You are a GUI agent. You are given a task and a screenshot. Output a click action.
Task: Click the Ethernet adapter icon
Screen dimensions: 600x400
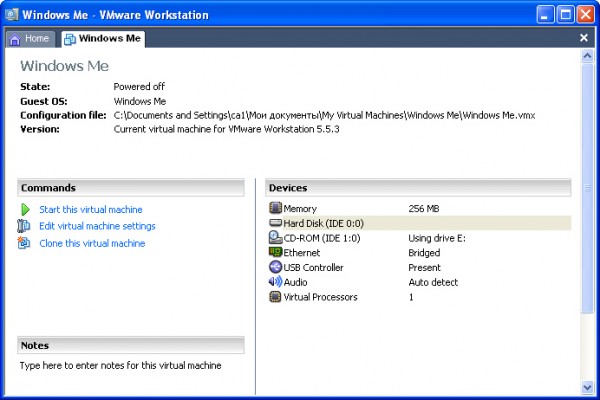click(276, 253)
